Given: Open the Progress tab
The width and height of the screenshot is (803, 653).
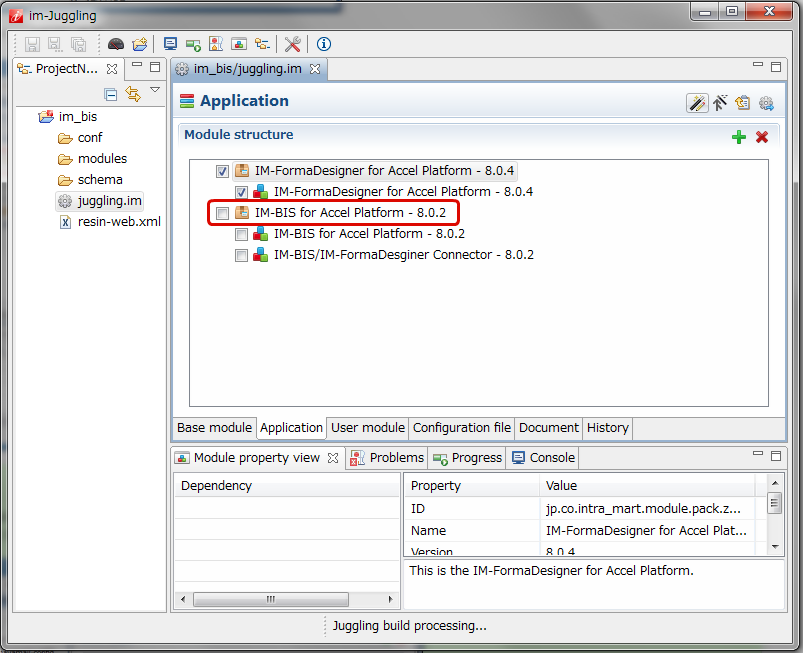Looking at the screenshot, I should coord(467,458).
